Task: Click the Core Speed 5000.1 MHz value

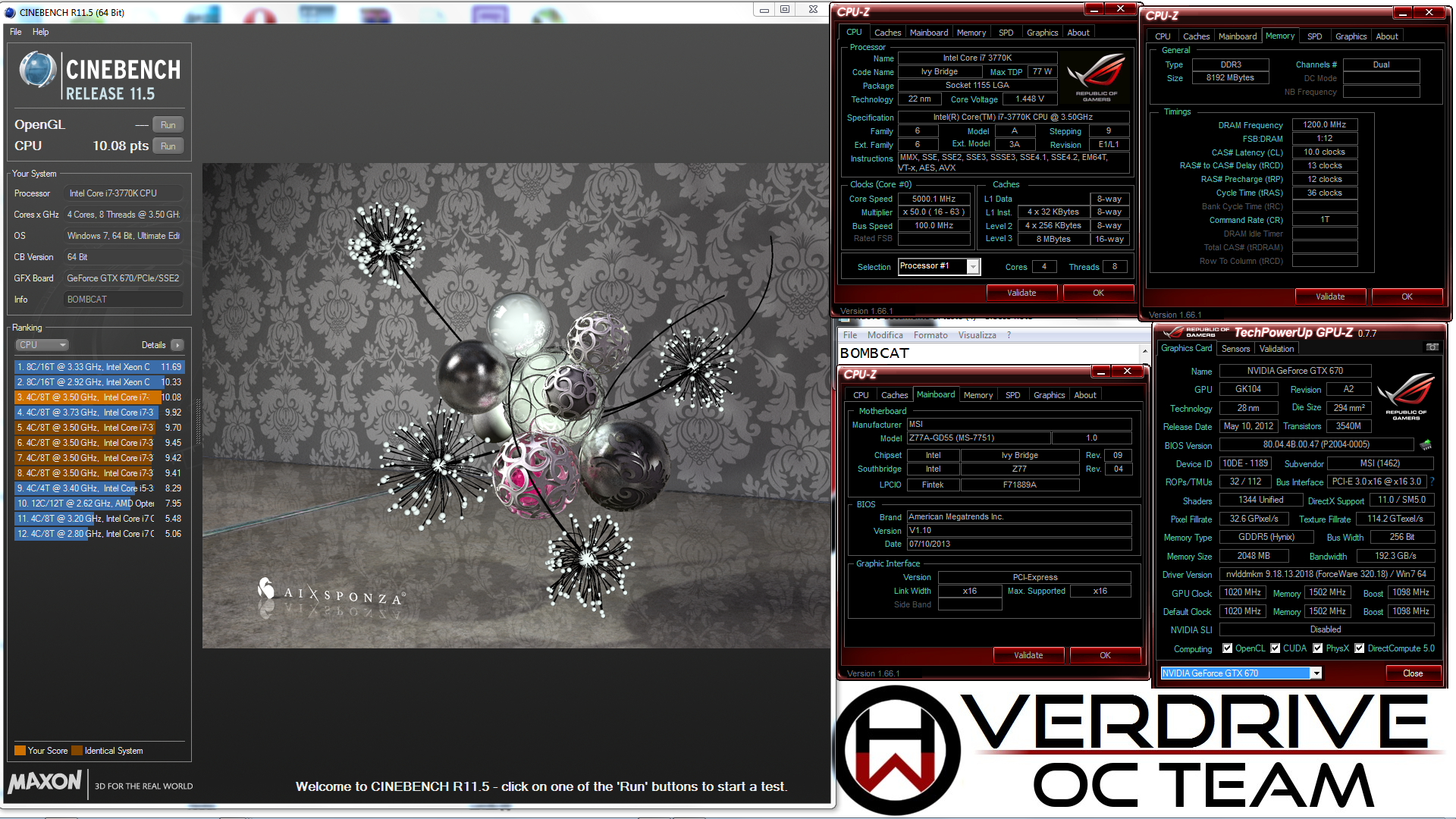Action: tap(934, 199)
